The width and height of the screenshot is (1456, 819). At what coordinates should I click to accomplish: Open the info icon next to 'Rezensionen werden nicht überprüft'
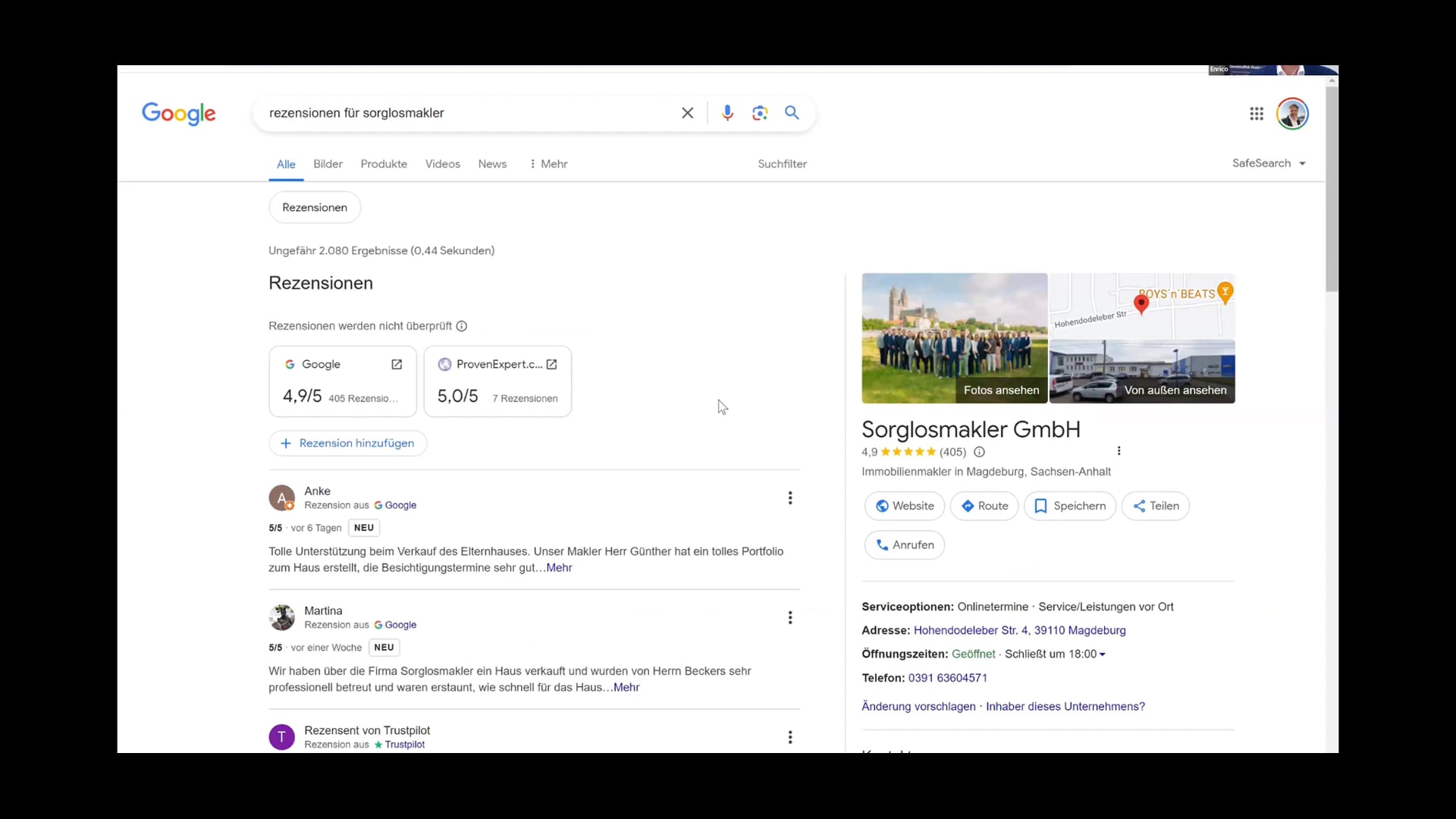[x=462, y=326]
